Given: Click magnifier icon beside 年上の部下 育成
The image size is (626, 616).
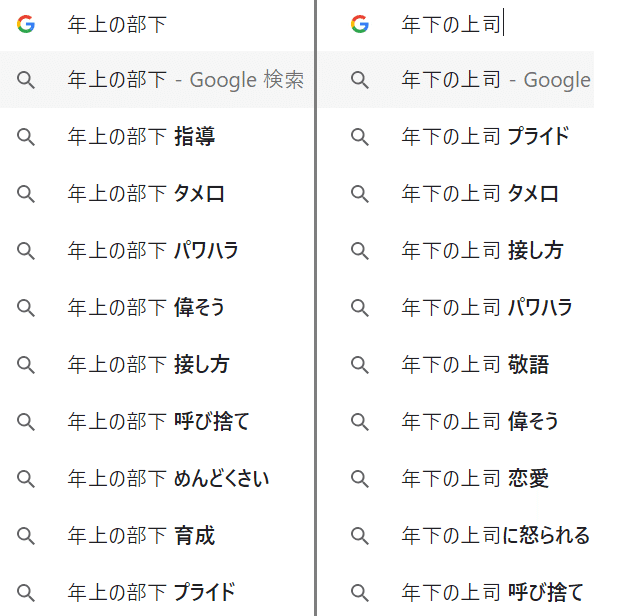Looking at the screenshot, I should [x=26, y=536].
